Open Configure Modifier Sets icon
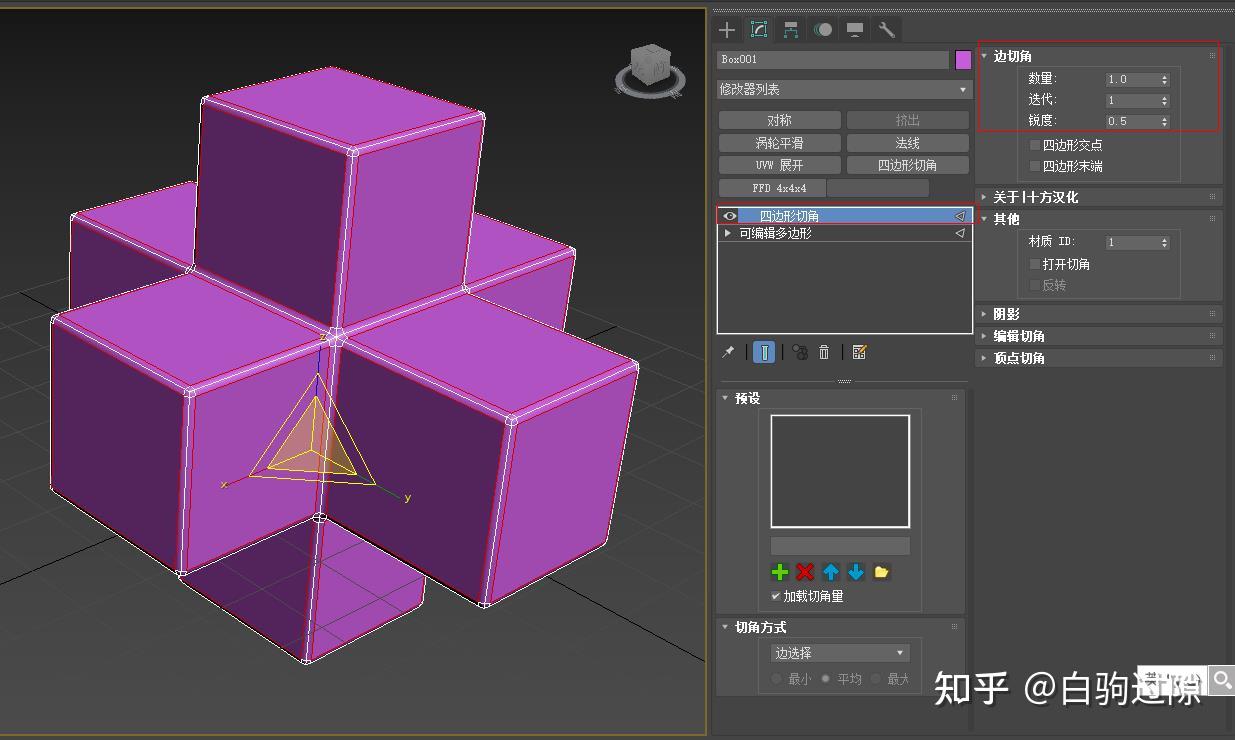This screenshot has height=740, width=1235. click(859, 351)
